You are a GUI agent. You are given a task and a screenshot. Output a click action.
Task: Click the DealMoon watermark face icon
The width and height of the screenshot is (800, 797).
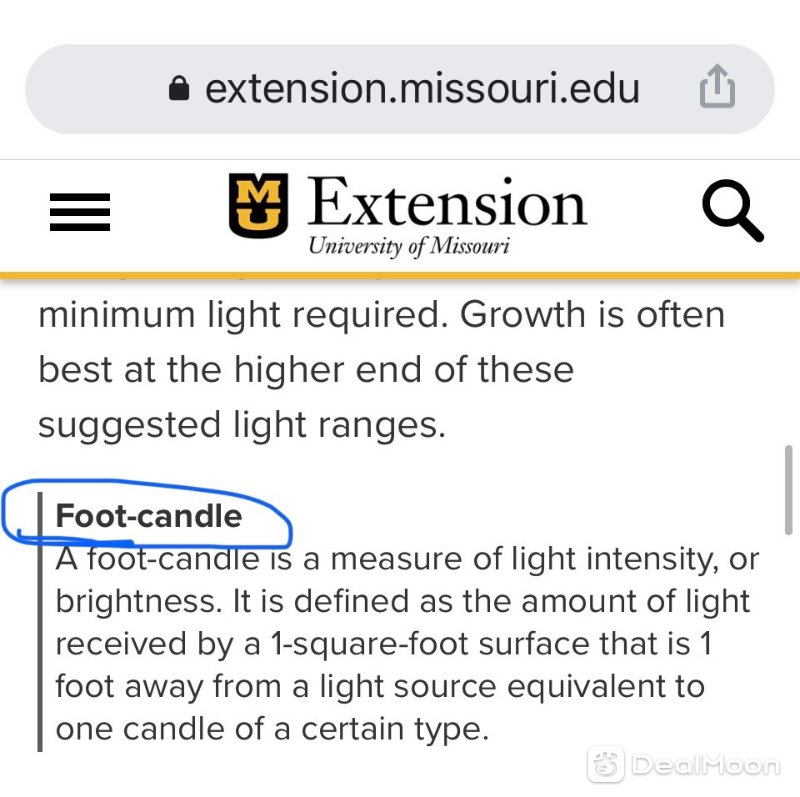606,763
